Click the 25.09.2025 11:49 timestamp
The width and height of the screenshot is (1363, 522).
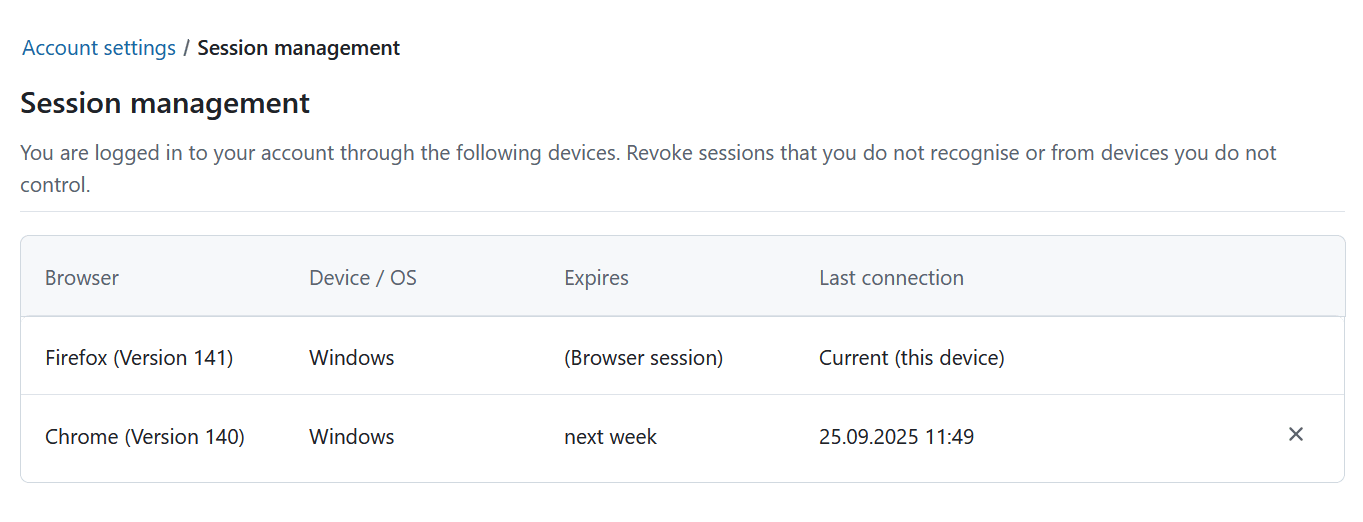[x=896, y=437]
